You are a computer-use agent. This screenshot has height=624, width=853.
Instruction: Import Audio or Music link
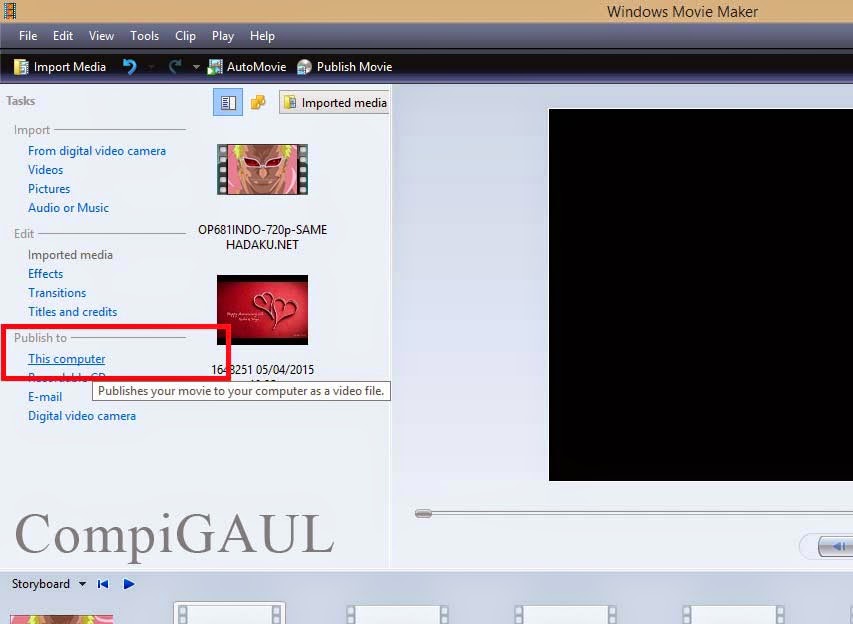coord(69,208)
